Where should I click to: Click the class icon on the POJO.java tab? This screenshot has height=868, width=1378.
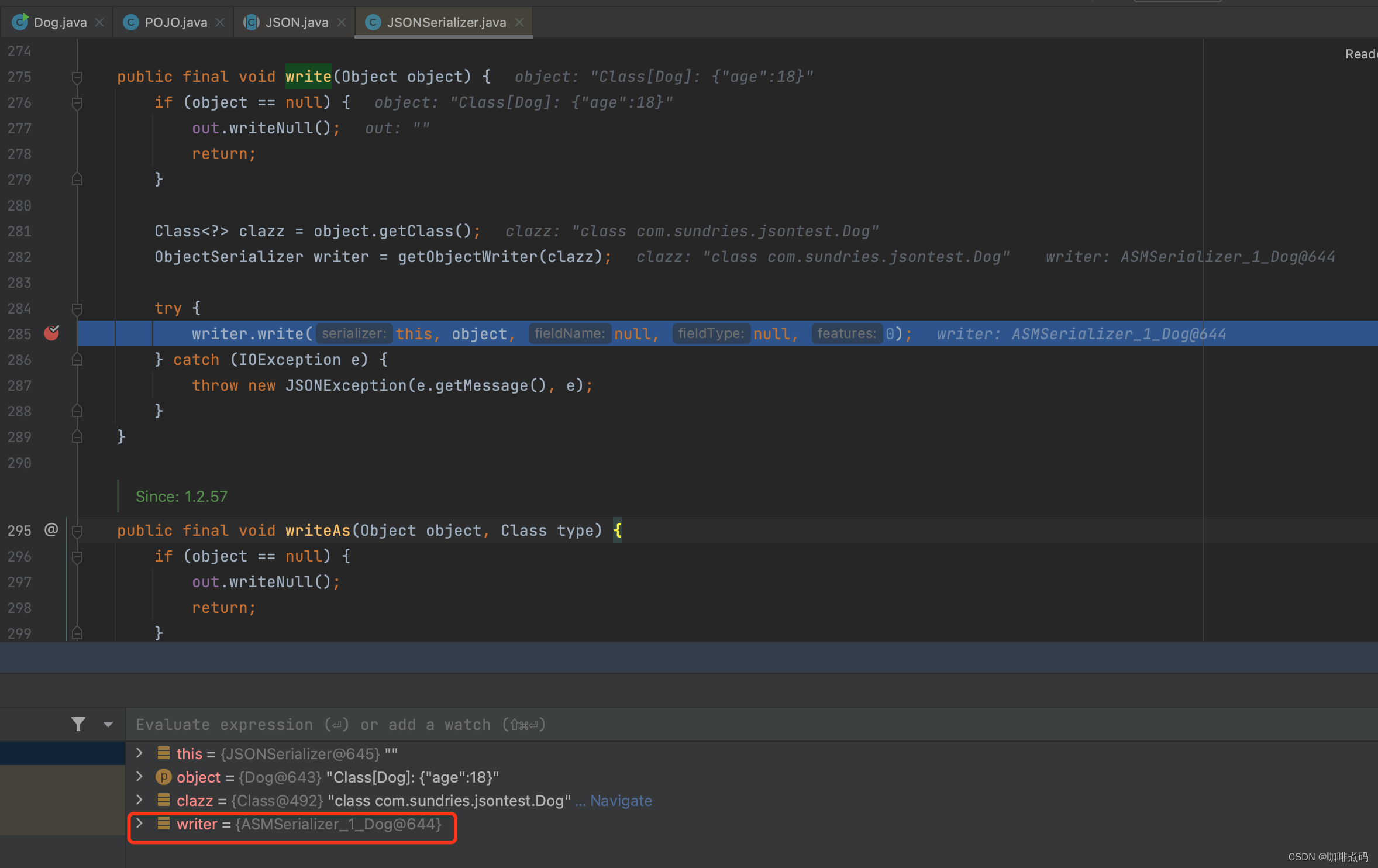(x=130, y=22)
